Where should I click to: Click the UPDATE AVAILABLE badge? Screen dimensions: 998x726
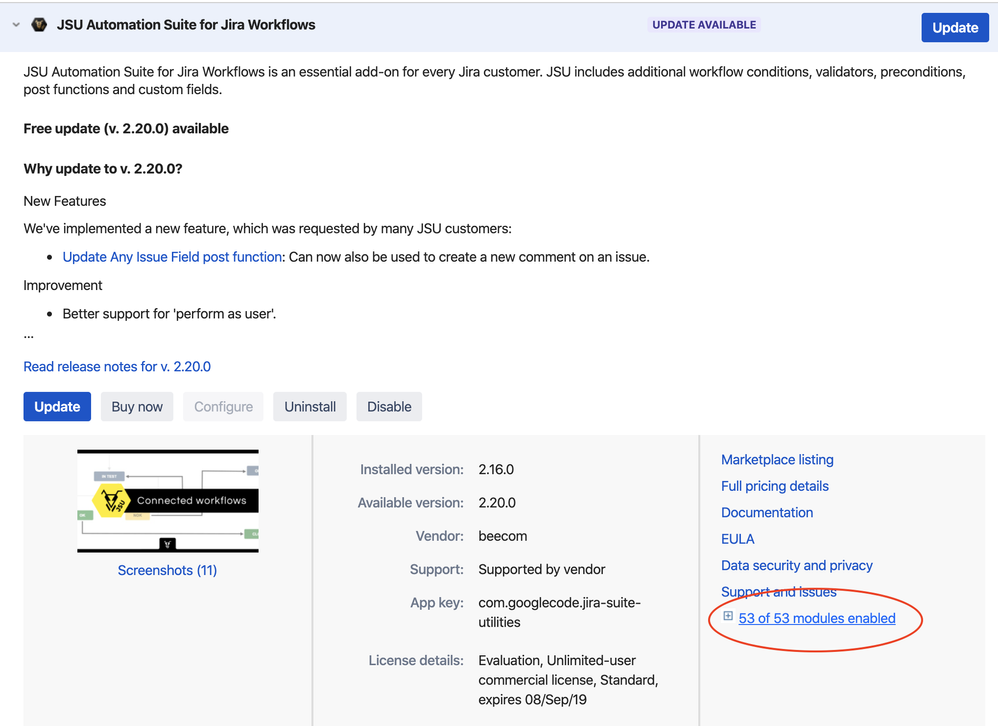(704, 25)
